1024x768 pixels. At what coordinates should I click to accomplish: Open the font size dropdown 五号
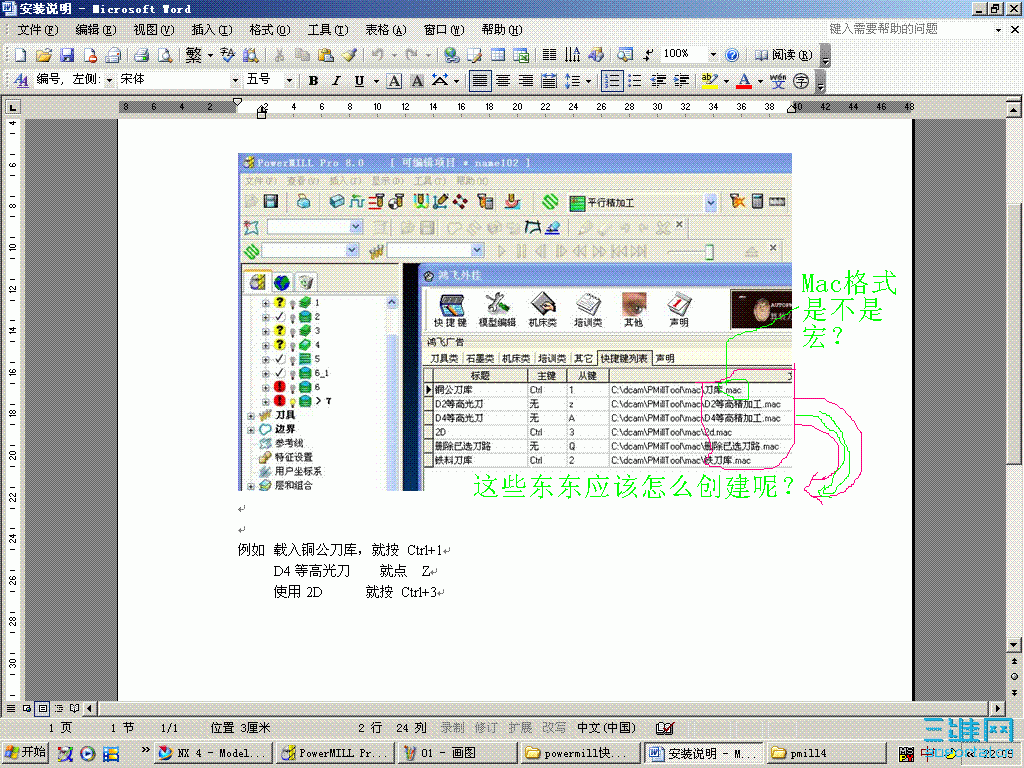pos(289,80)
